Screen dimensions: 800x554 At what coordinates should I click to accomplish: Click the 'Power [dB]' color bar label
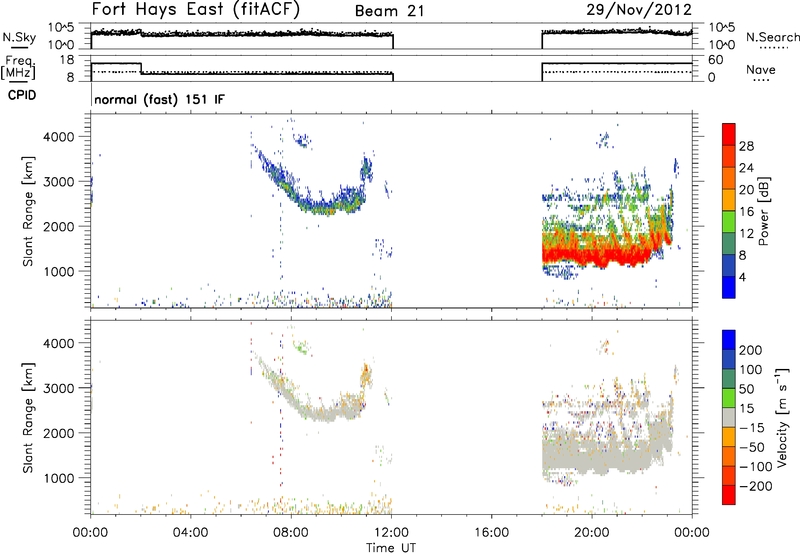(x=764, y=211)
